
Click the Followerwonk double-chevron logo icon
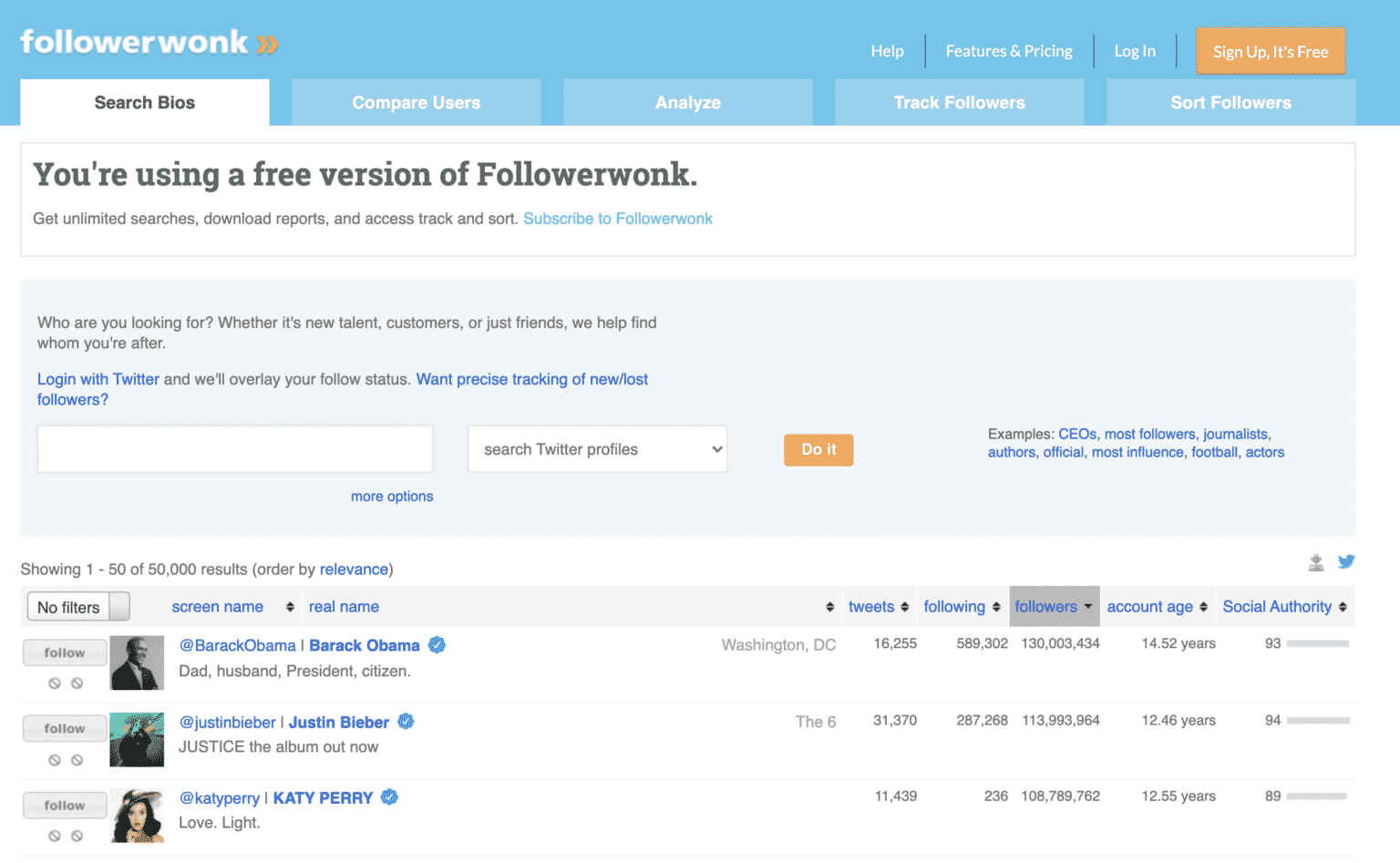265,43
